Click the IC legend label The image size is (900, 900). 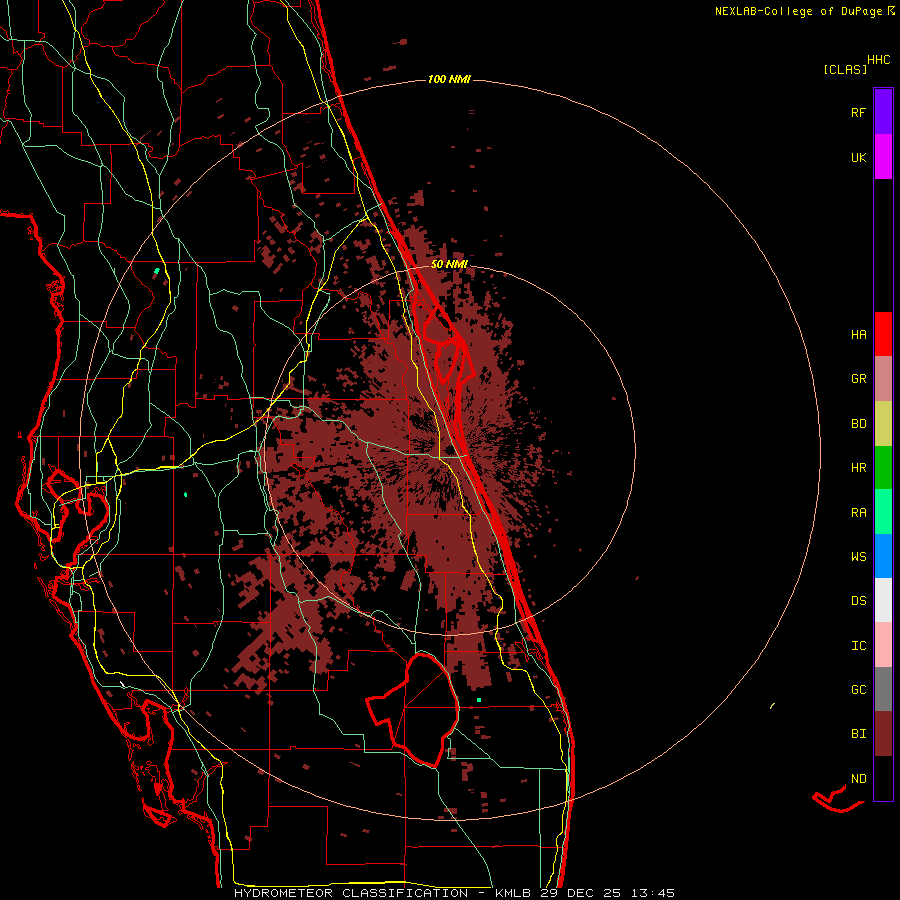click(858, 646)
